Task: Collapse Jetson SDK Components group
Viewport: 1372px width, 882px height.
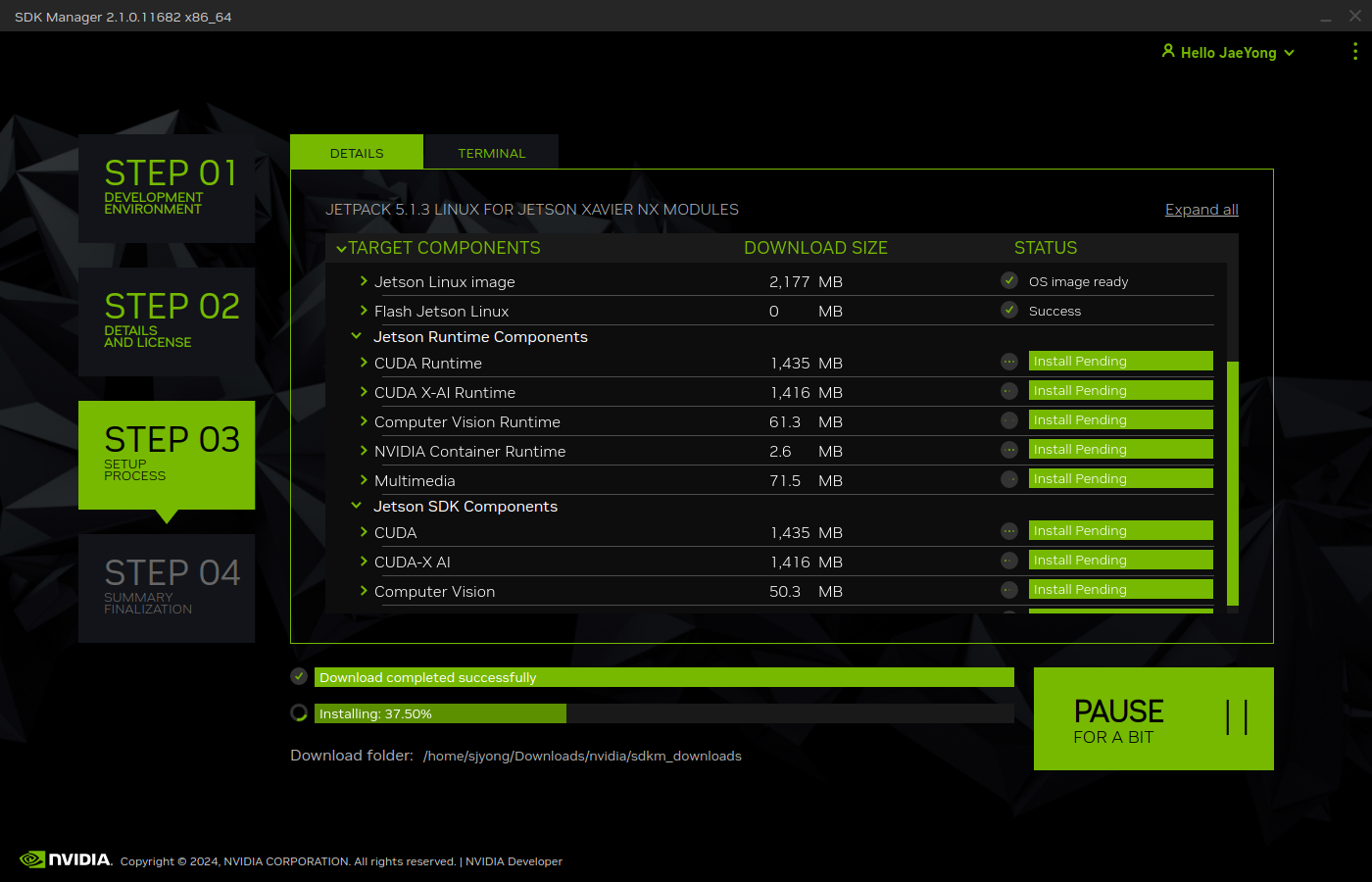Action: click(357, 506)
